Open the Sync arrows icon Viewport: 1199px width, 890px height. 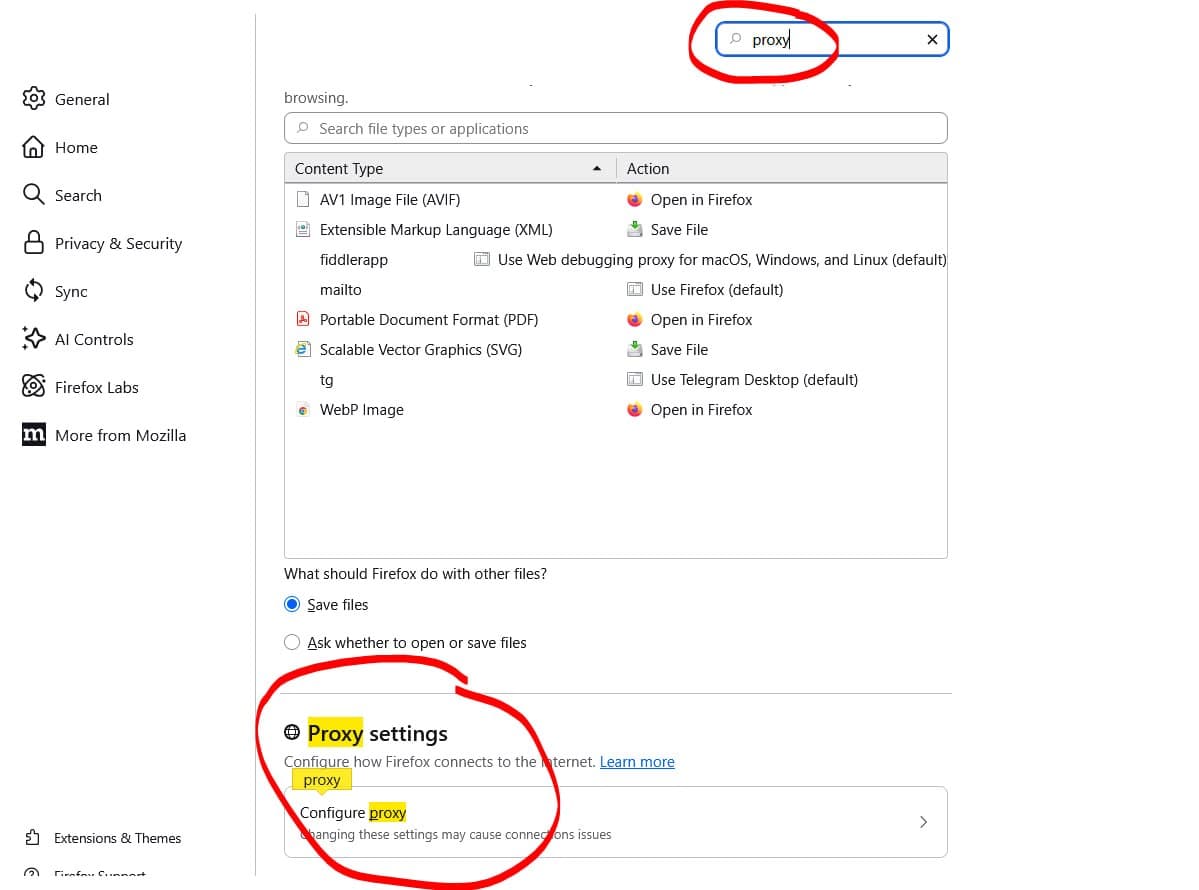point(34,291)
